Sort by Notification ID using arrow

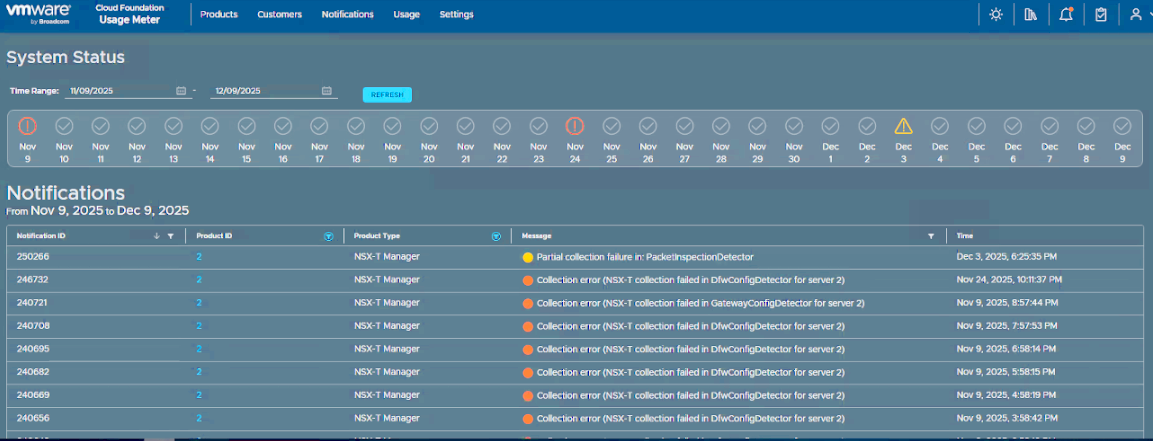click(x=156, y=236)
